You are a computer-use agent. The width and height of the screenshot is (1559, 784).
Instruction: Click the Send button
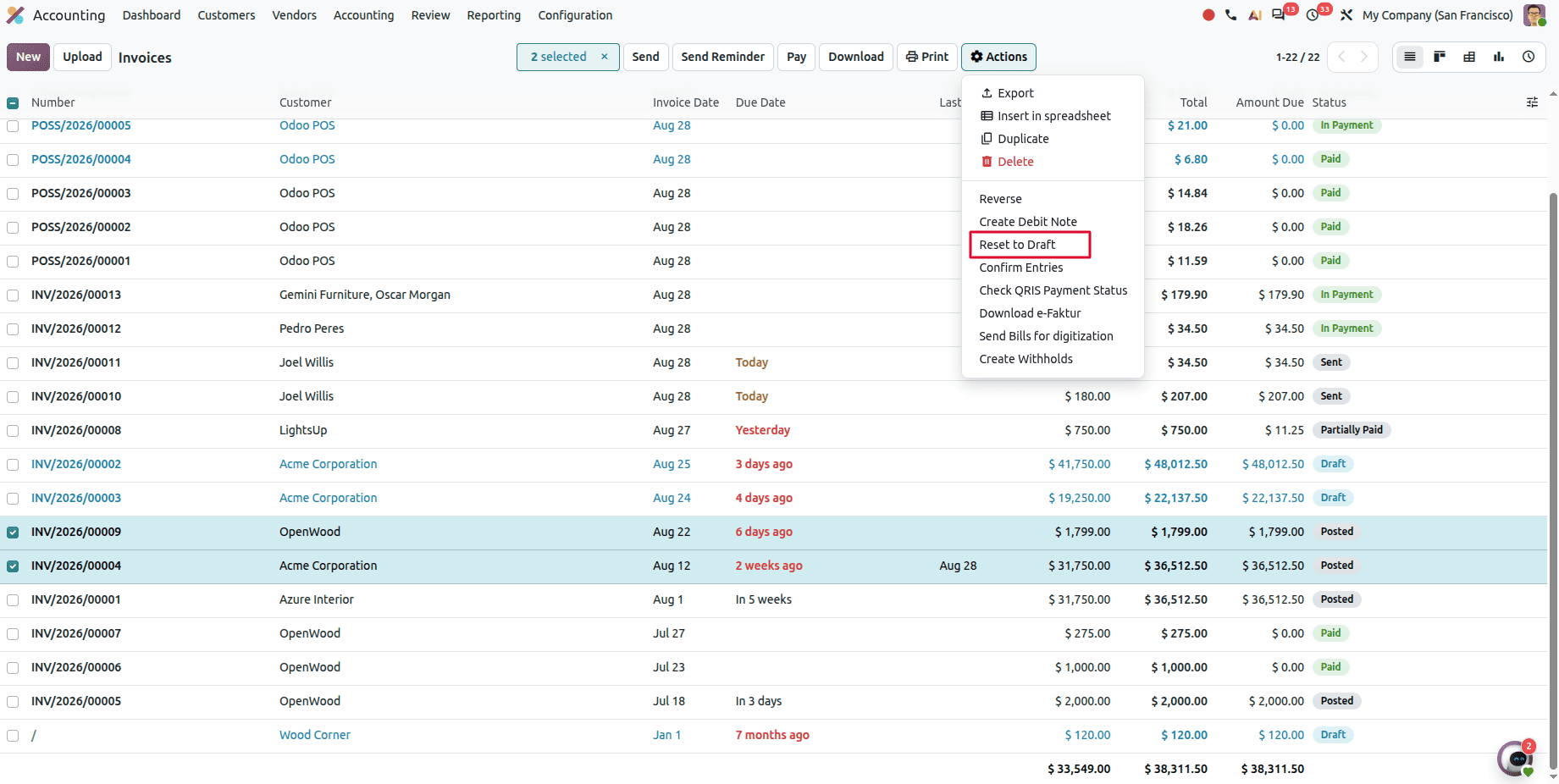coord(645,57)
